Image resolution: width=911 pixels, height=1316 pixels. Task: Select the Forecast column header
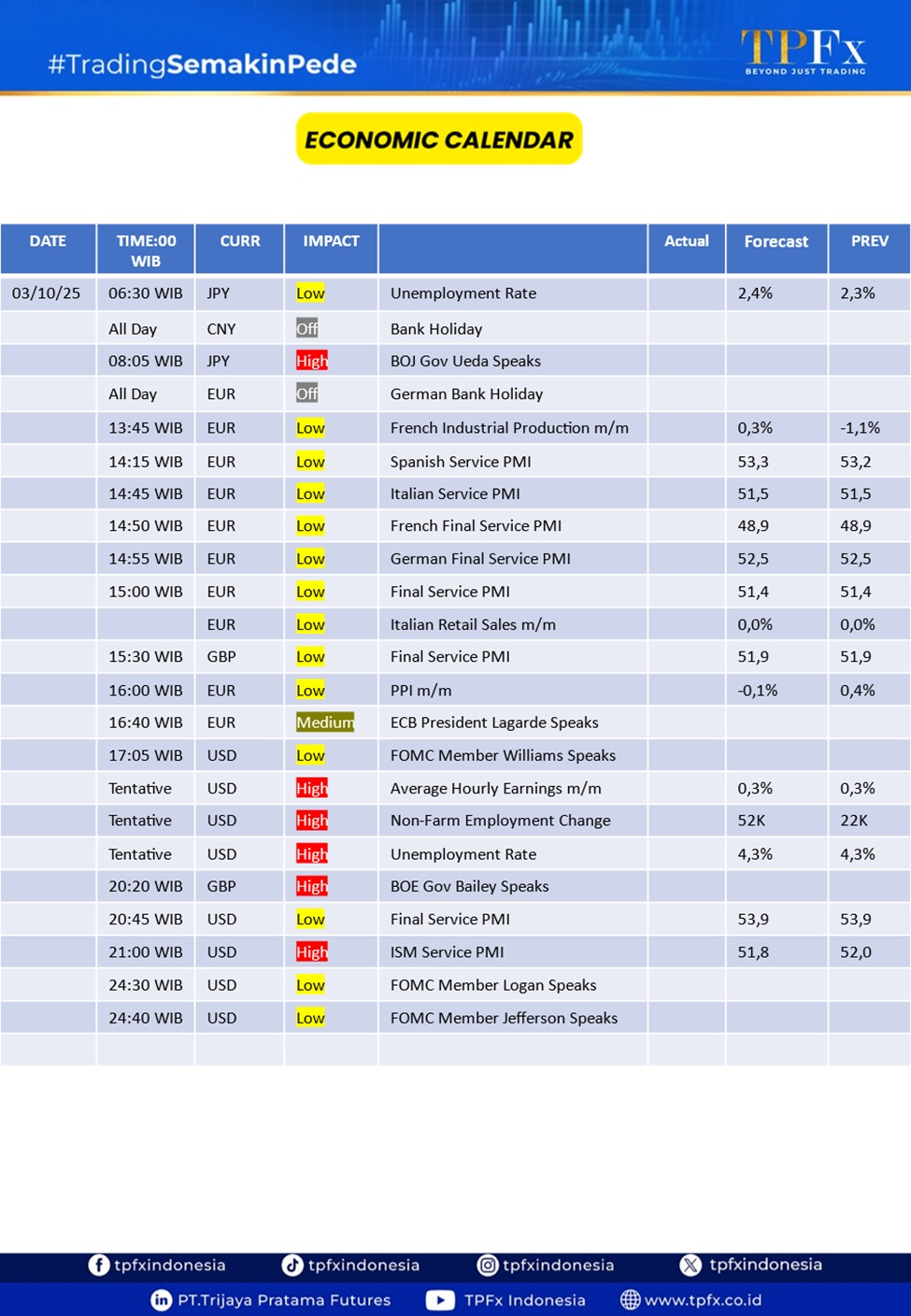pyautogui.click(x=776, y=241)
